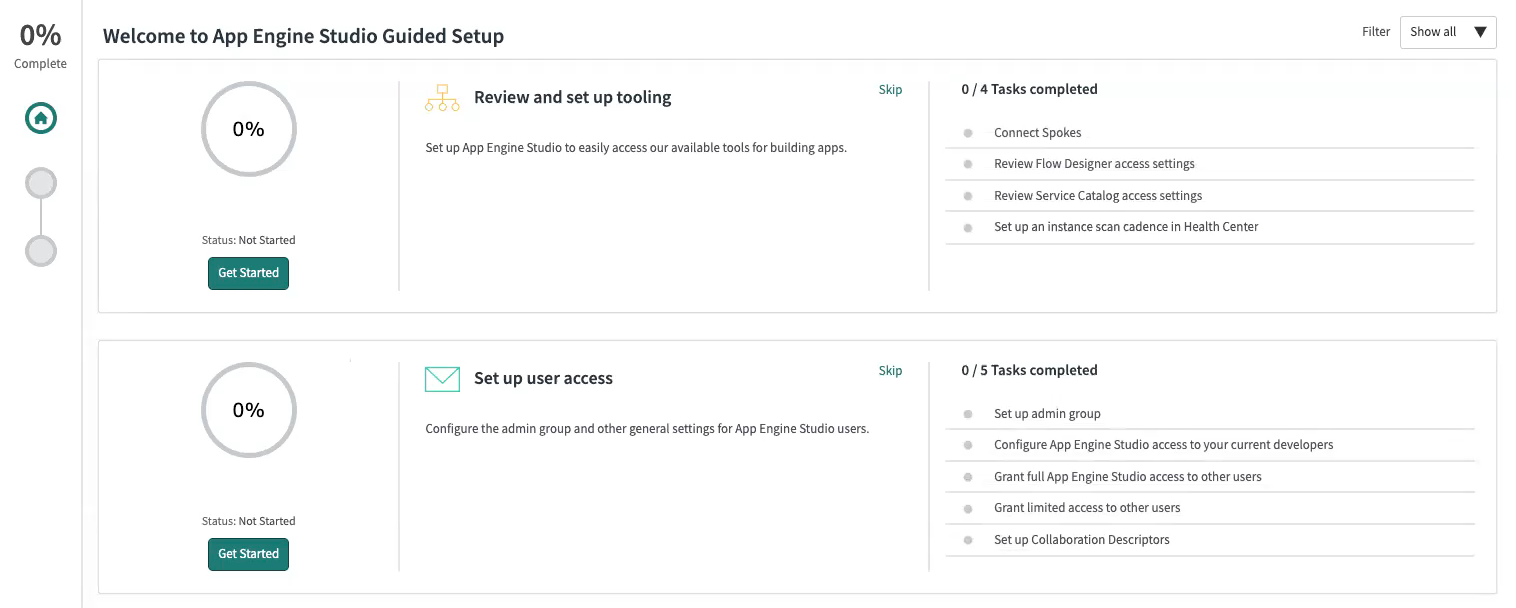Open Set up an instance scan cadence task

click(1126, 227)
